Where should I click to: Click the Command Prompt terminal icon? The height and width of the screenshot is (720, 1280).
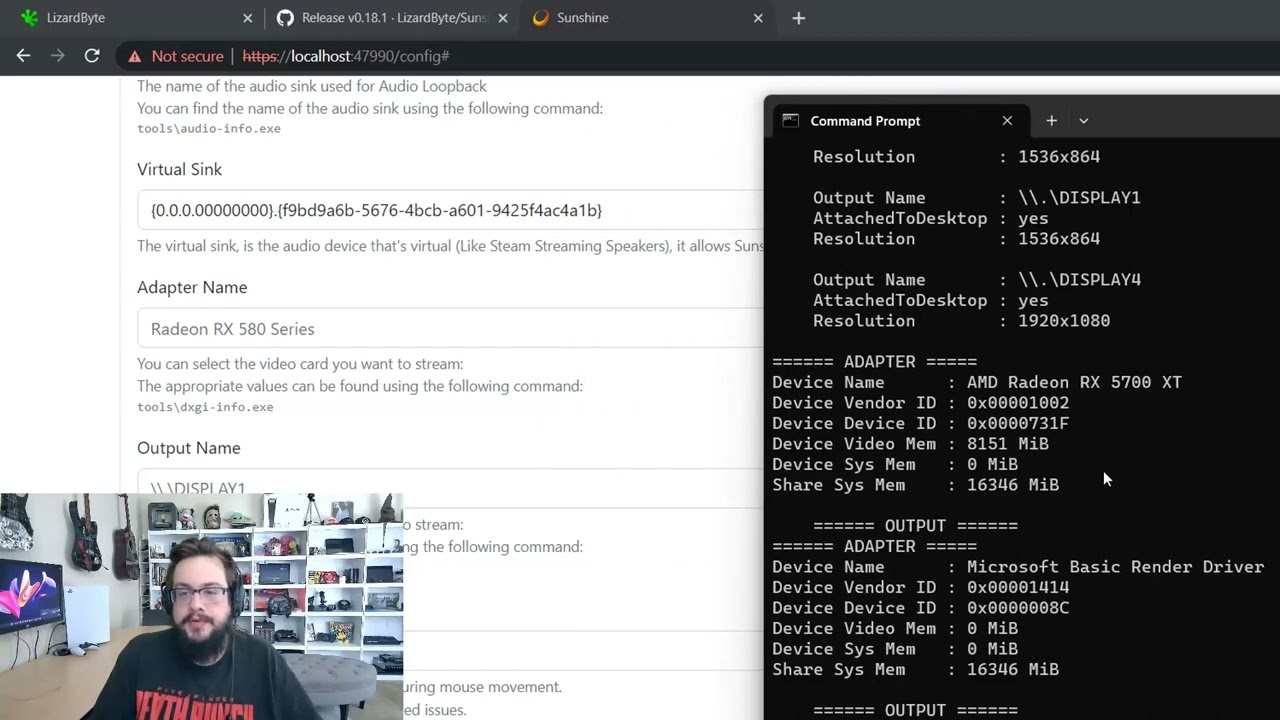pyautogui.click(x=790, y=120)
